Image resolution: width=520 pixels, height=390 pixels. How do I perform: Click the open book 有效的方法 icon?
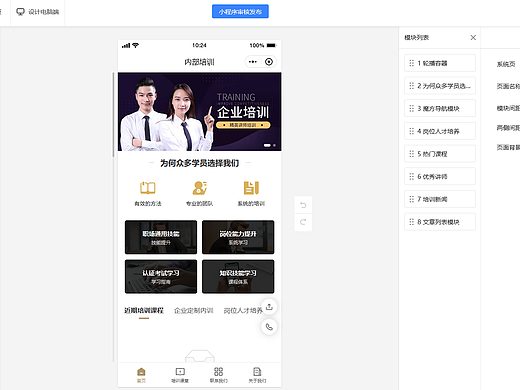148,188
